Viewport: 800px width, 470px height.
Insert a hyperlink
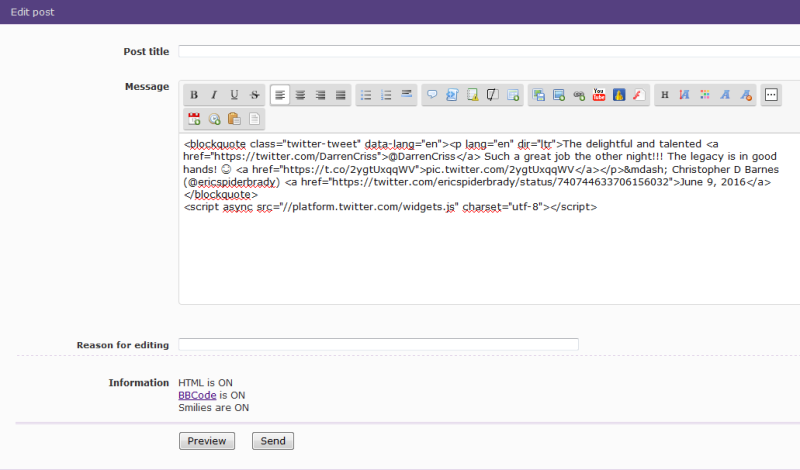[579, 95]
